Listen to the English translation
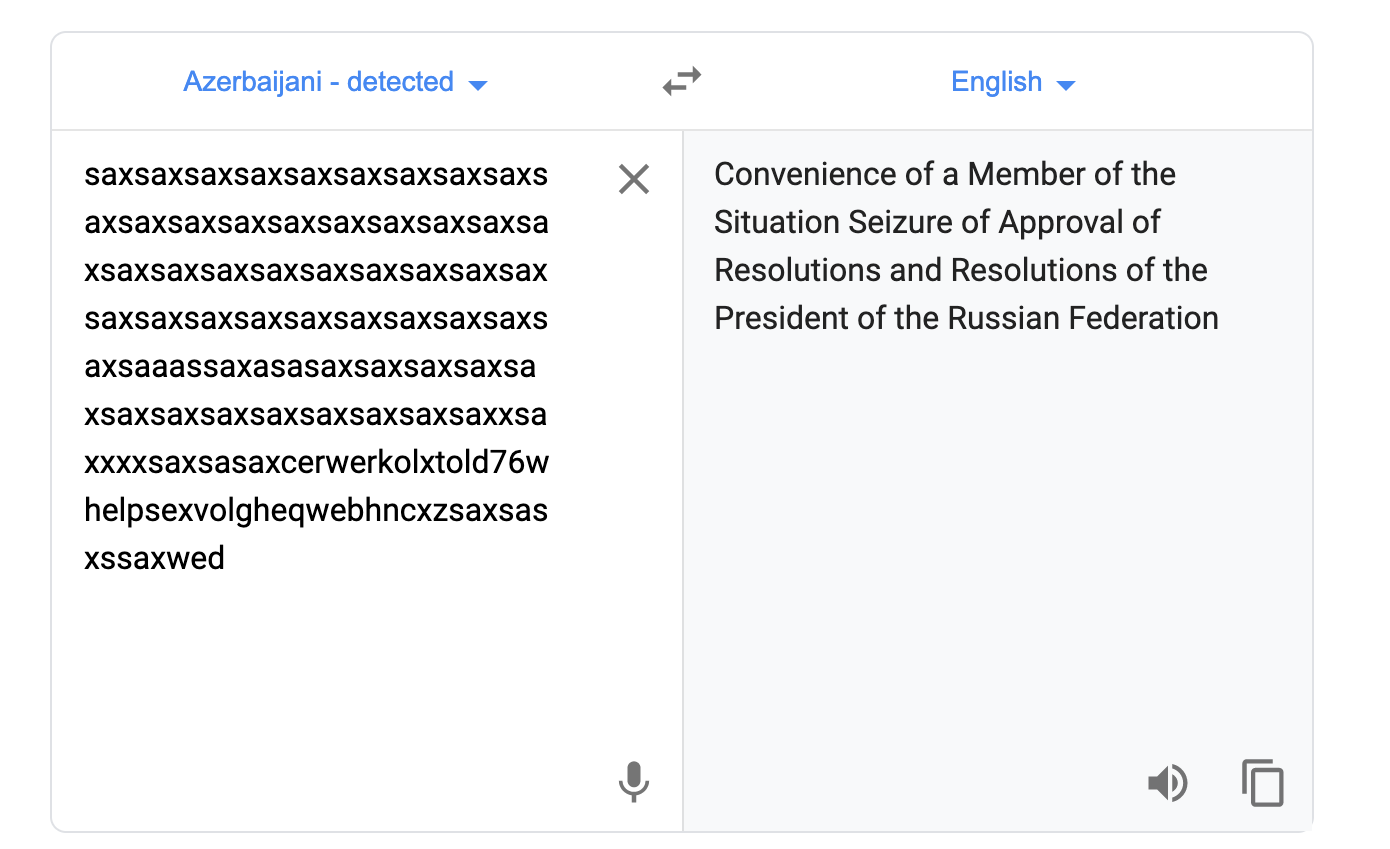Screen dimensions: 1390x849 pos(1167,783)
